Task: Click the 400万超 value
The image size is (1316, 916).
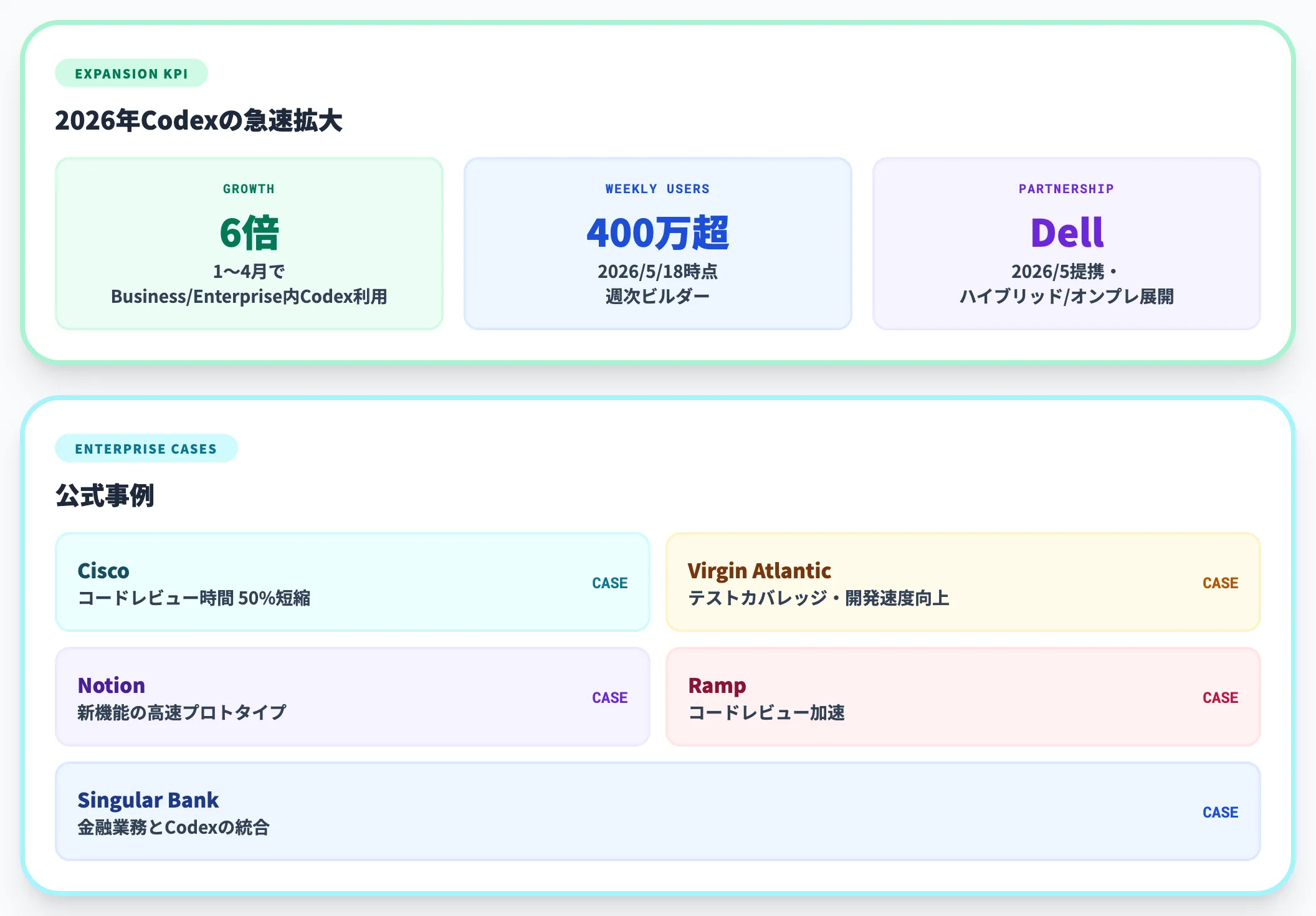Action: click(658, 233)
